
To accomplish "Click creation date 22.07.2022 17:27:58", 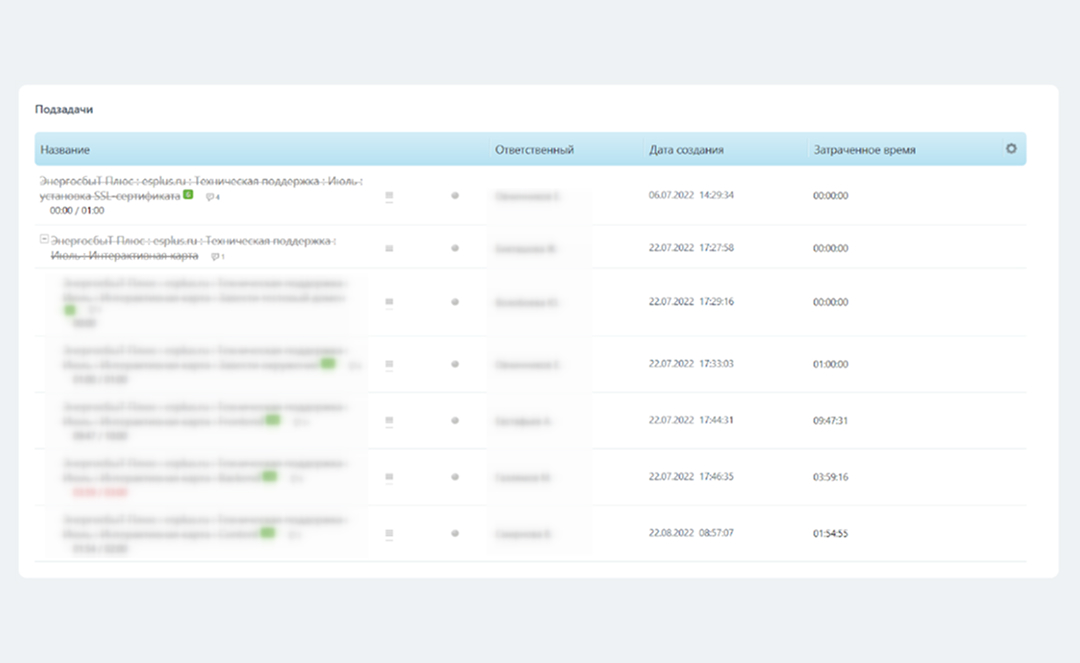I will click(691, 247).
